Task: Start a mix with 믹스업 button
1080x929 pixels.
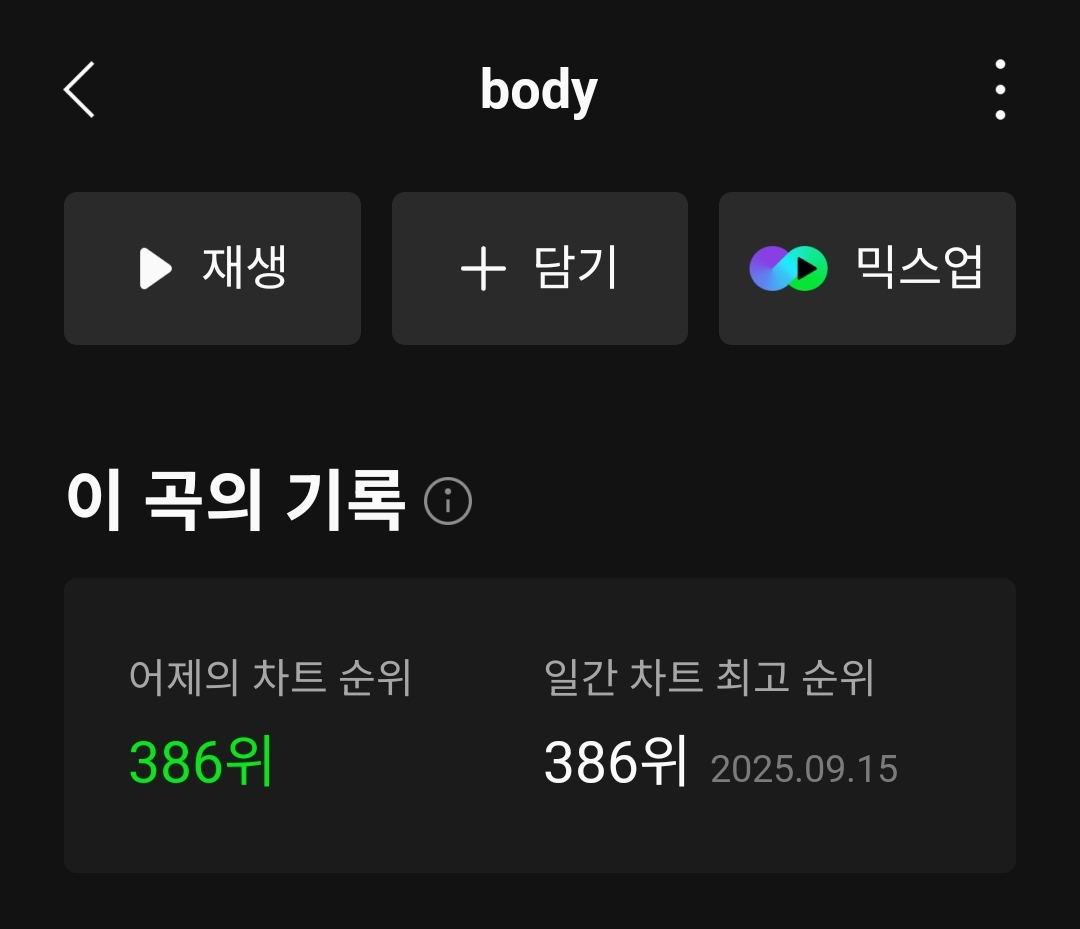Action: click(x=867, y=269)
